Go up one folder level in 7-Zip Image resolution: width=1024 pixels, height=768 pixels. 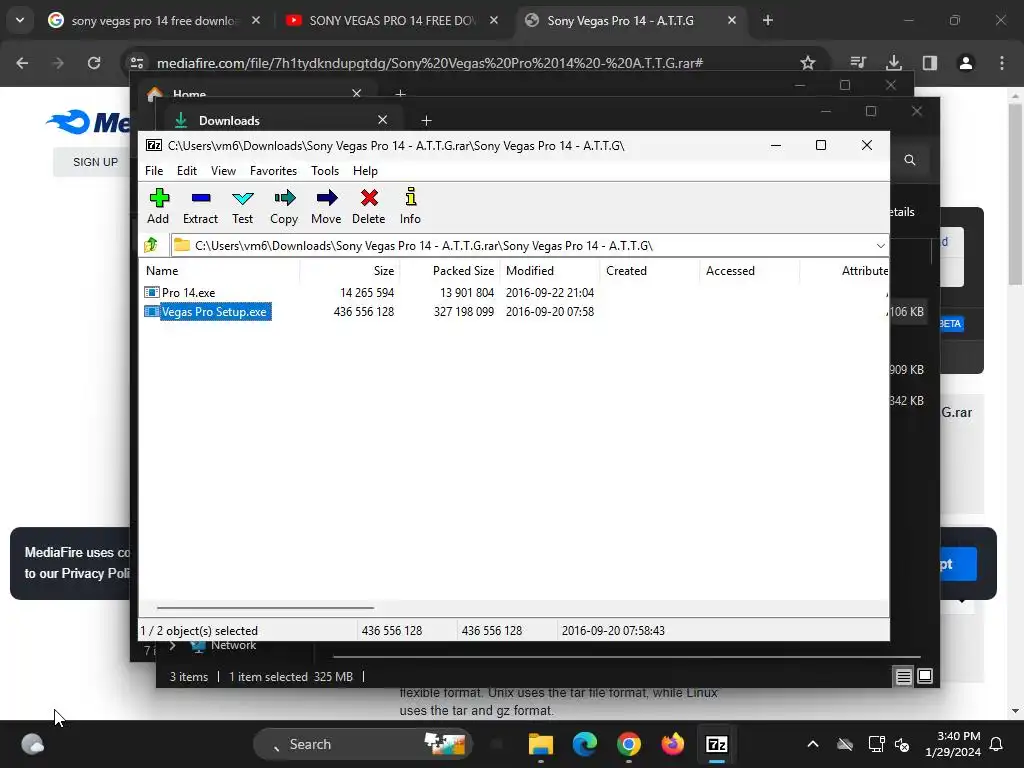[152, 246]
